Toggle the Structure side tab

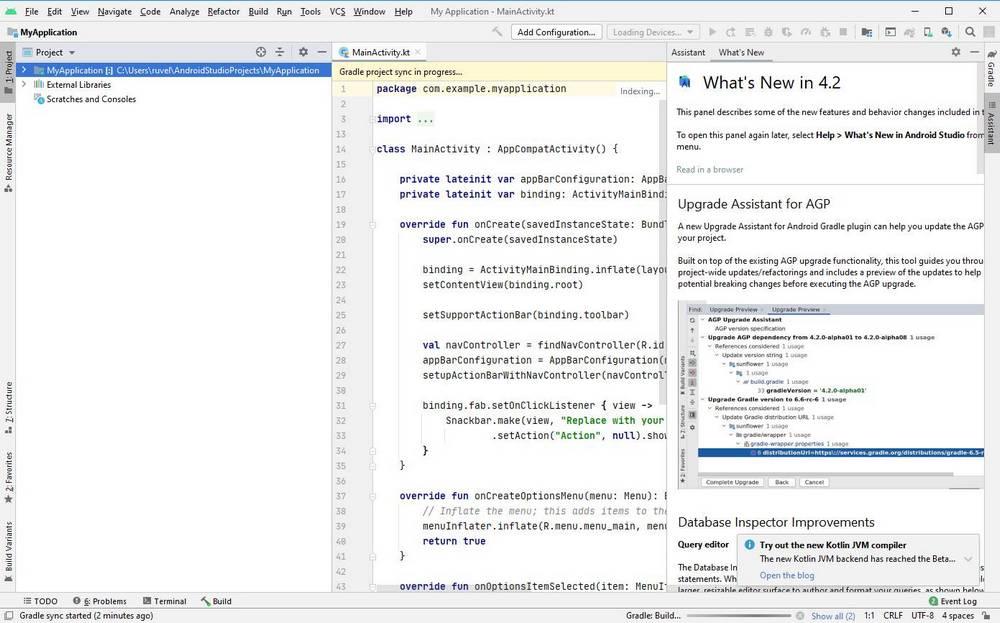pyautogui.click(x=8, y=408)
